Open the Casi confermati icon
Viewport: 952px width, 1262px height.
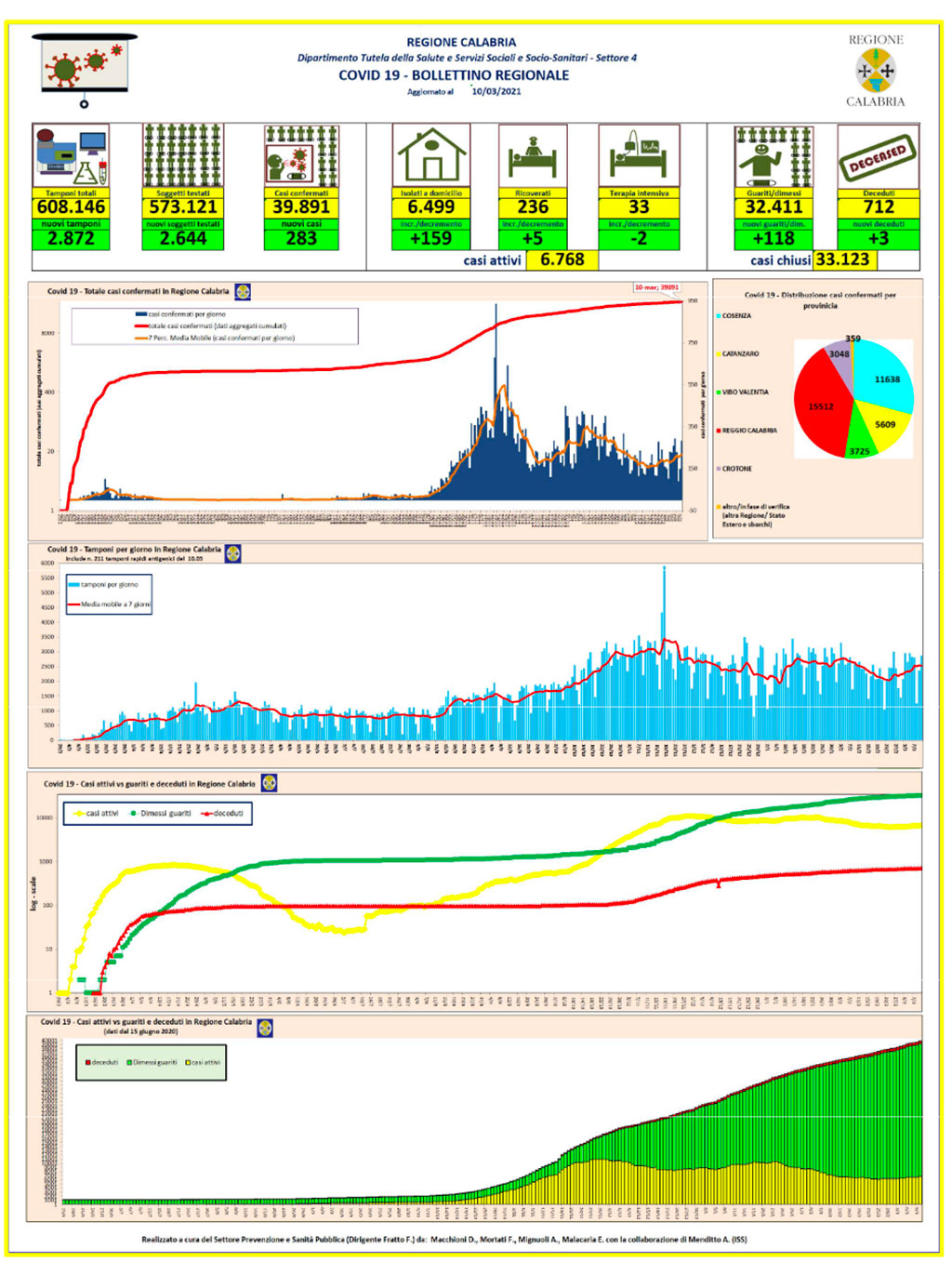[x=301, y=156]
